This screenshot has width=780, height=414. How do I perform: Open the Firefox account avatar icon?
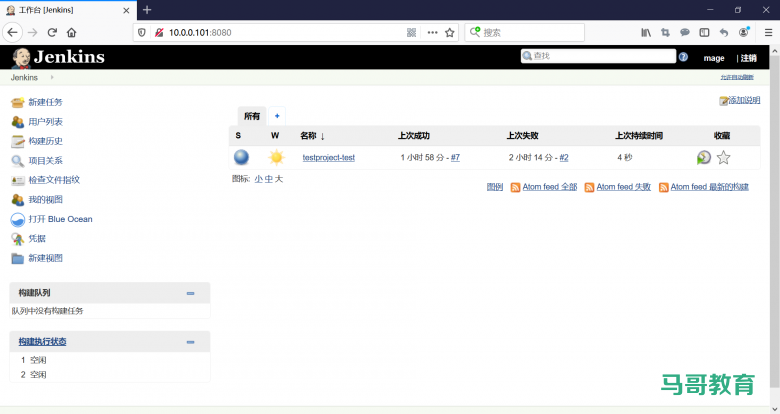(x=744, y=32)
